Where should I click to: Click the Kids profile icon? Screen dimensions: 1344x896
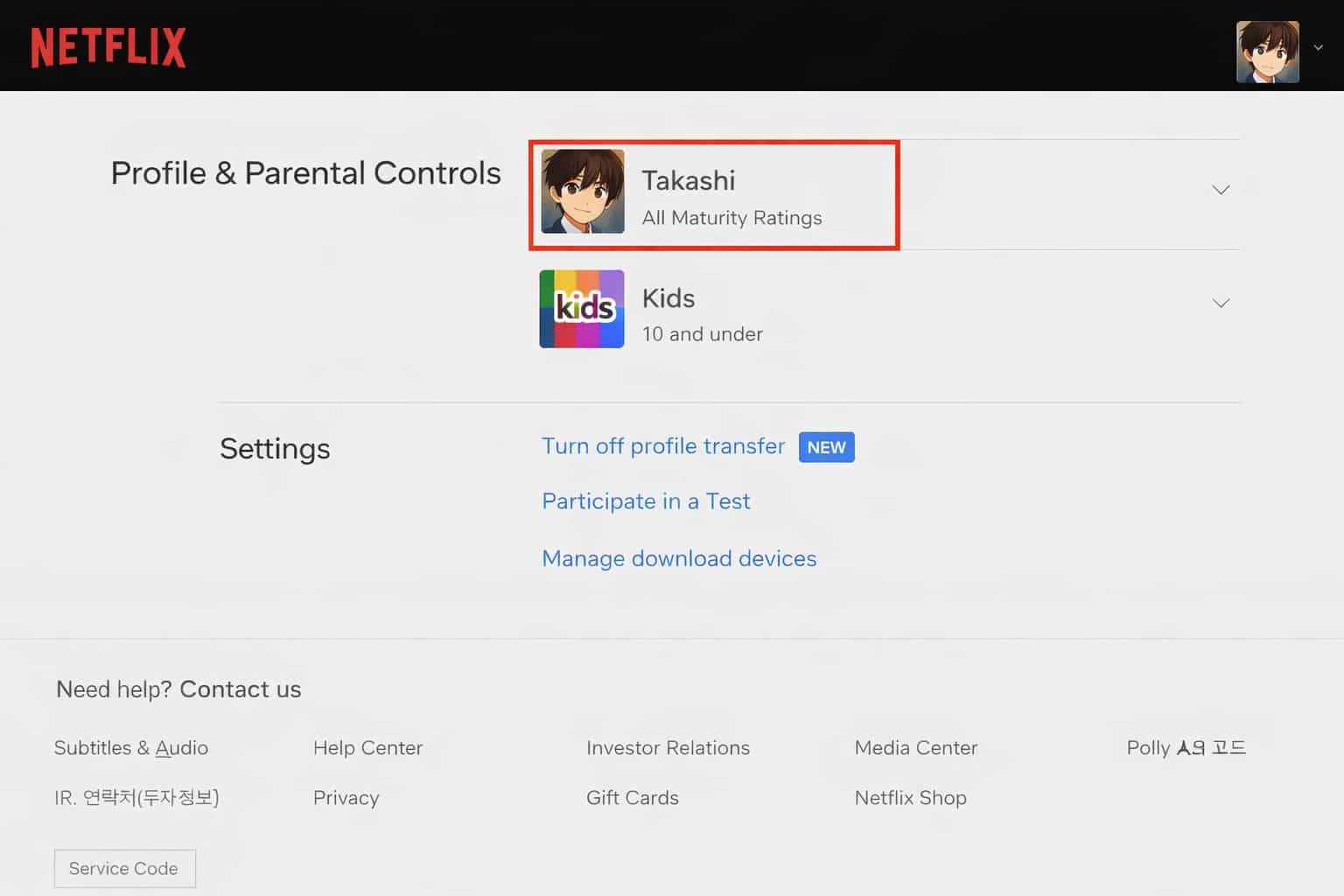point(582,309)
